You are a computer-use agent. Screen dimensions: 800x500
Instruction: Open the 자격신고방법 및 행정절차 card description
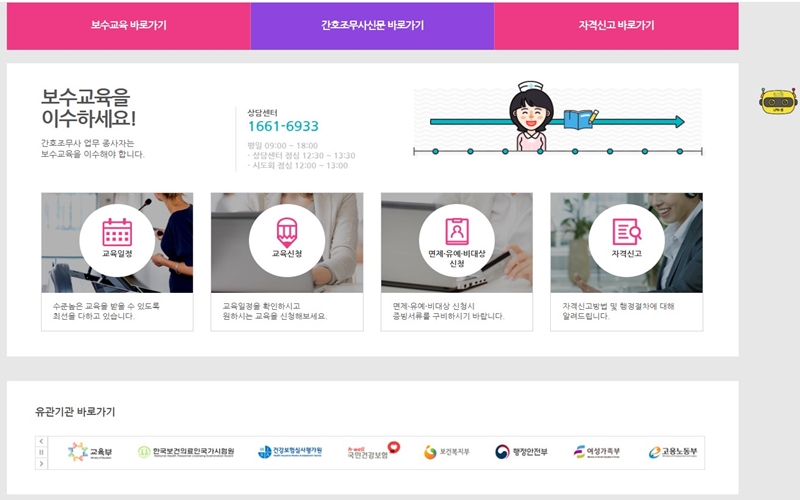click(618, 311)
